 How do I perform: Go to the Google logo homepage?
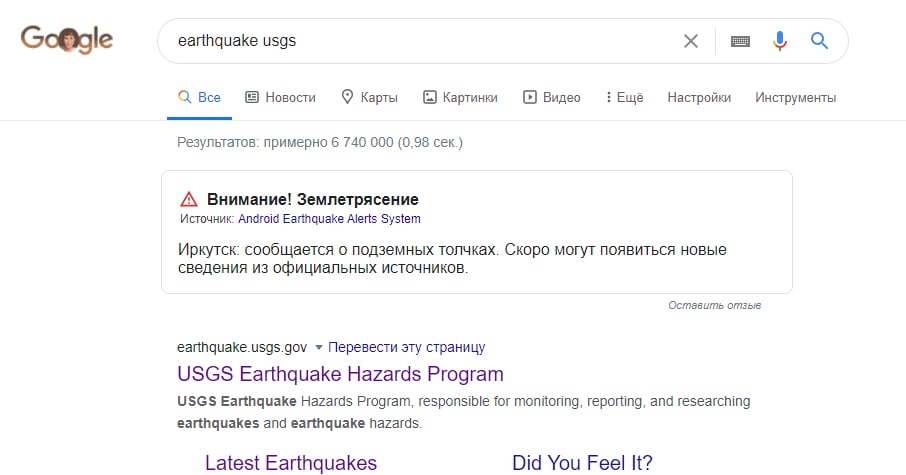(67, 40)
